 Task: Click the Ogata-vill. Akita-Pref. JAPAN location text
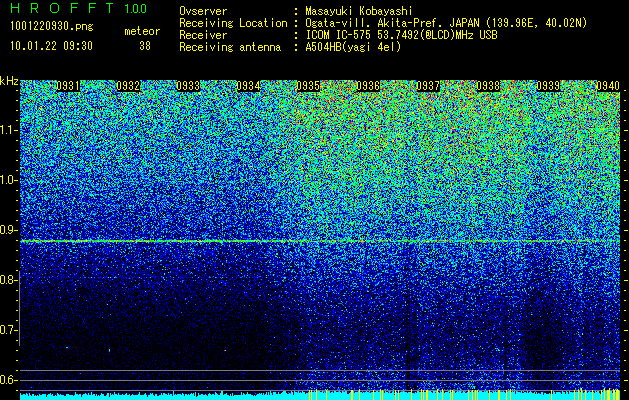click(x=446, y=24)
